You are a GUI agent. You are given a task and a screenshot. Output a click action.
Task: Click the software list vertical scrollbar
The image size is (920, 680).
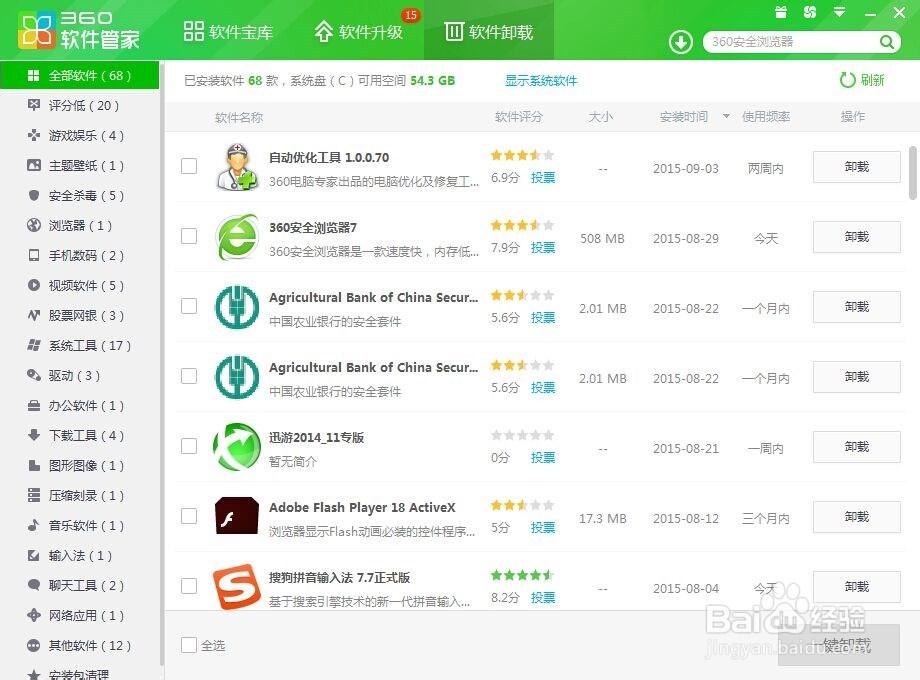coord(913,173)
